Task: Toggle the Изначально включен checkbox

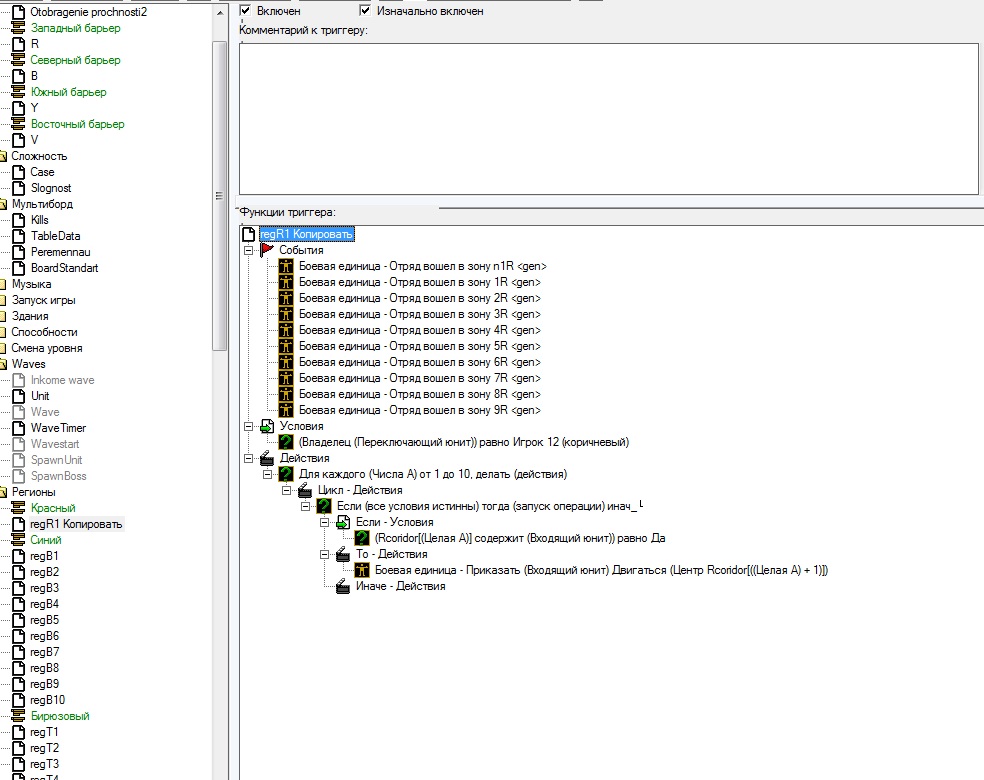Action: (x=365, y=11)
